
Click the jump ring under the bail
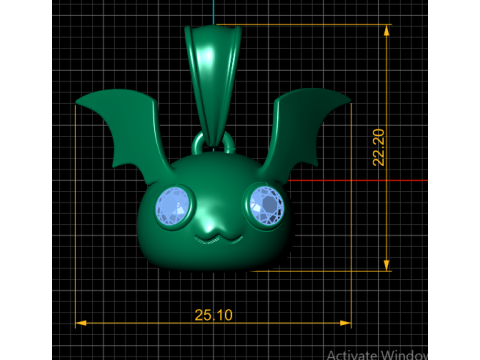click(213, 143)
